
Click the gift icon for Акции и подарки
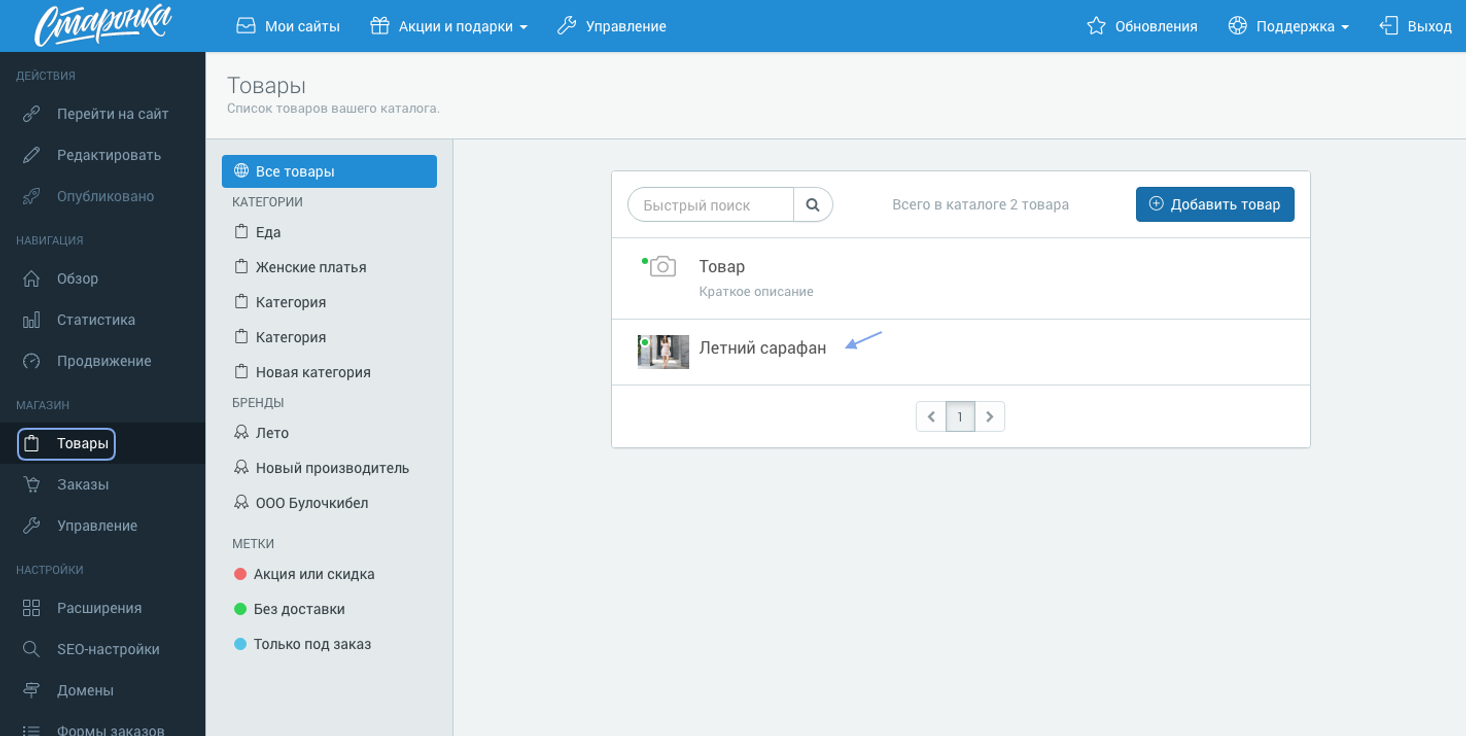pos(380,25)
